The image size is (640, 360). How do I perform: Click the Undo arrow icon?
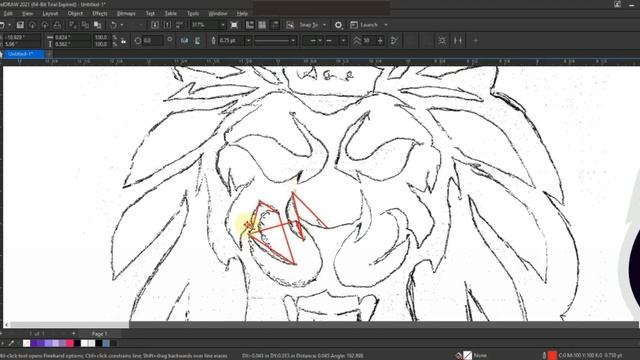(x=113, y=25)
